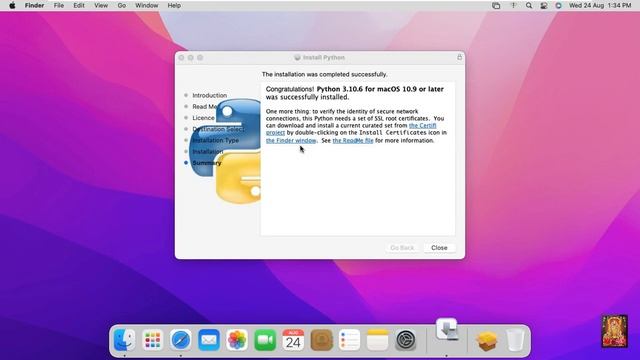The image size is (640, 360).
Task: Open the Window menu
Action: pyautogui.click(x=147, y=5)
